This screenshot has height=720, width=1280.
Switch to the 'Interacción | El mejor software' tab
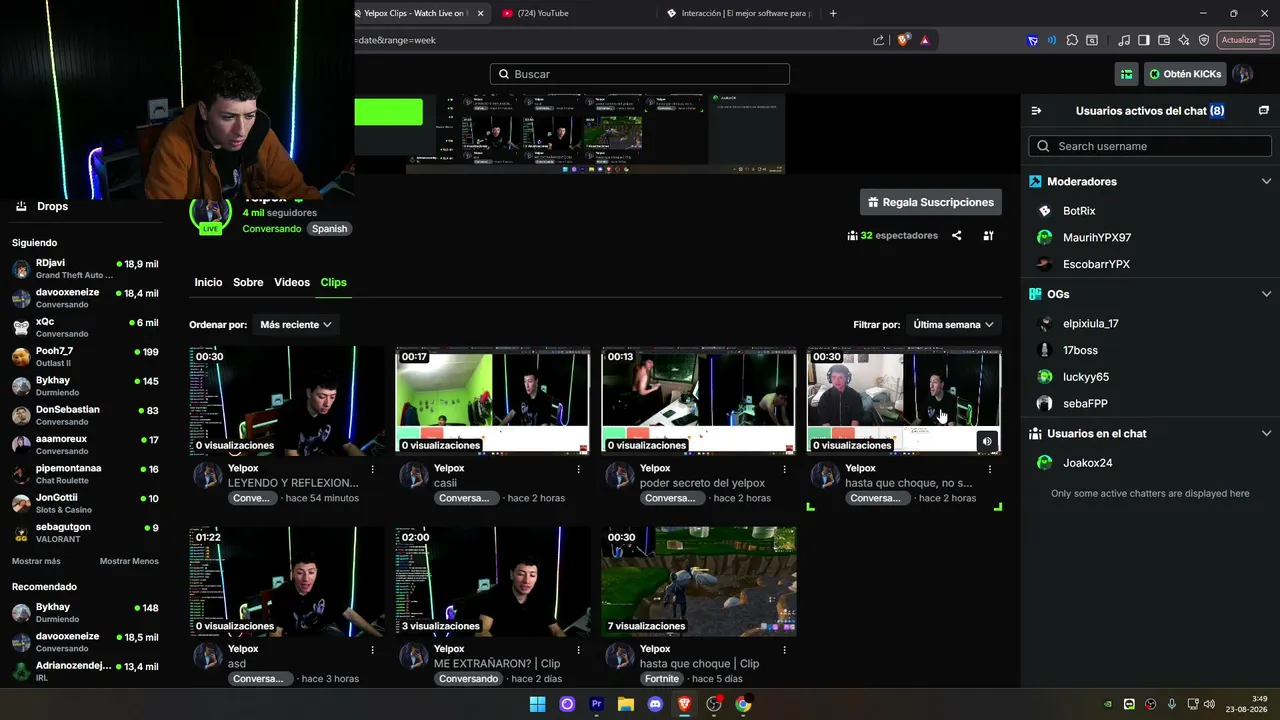tap(738, 13)
